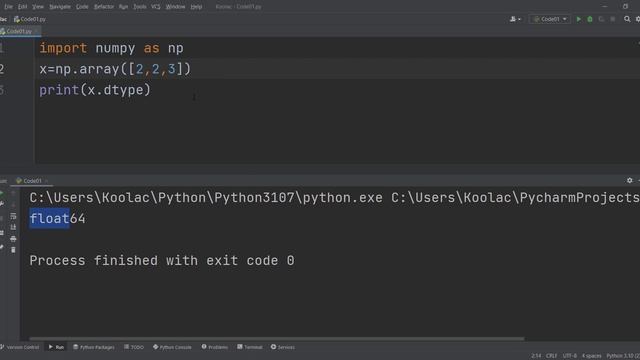Click the UTF-8 encoding status
This screenshot has width=640, height=360.
(x=569, y=356)
